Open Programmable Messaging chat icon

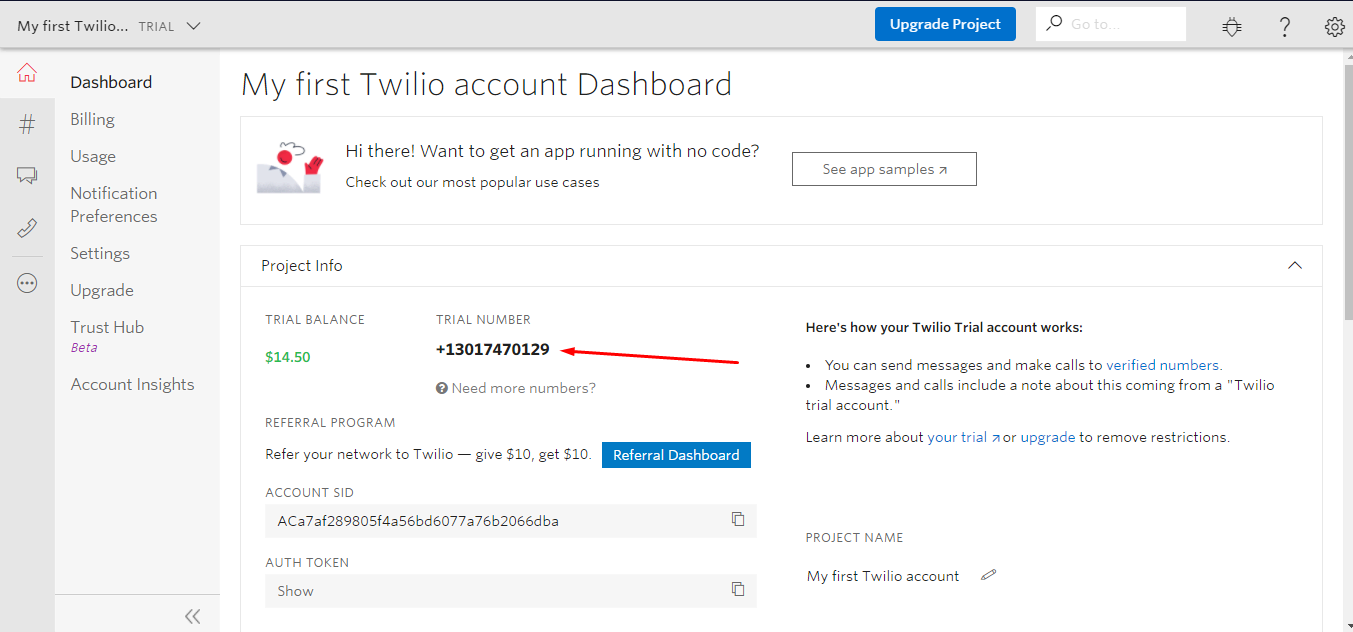(27, 176)
